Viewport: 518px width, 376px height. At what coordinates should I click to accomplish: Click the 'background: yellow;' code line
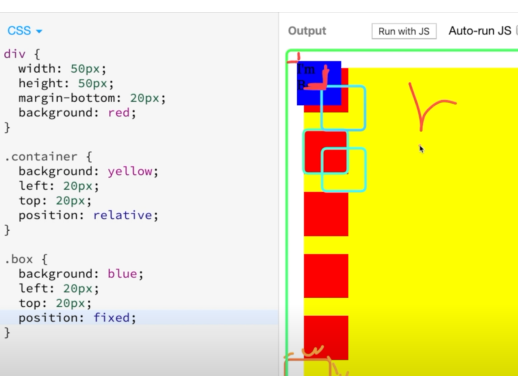(88, 171)
